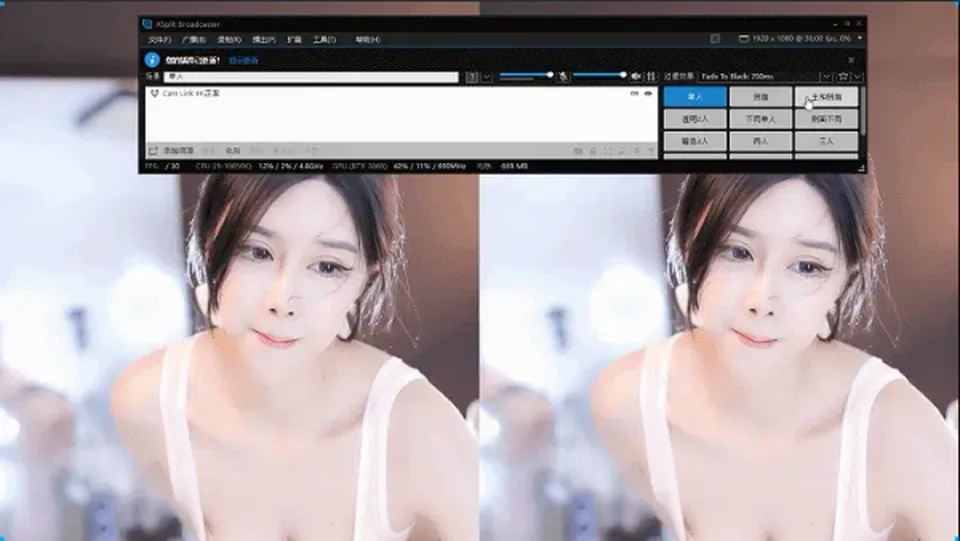Open the dropdown next to the scene number button
The width and height of the screenshot is (960, 541).
(x=487, y=77)
